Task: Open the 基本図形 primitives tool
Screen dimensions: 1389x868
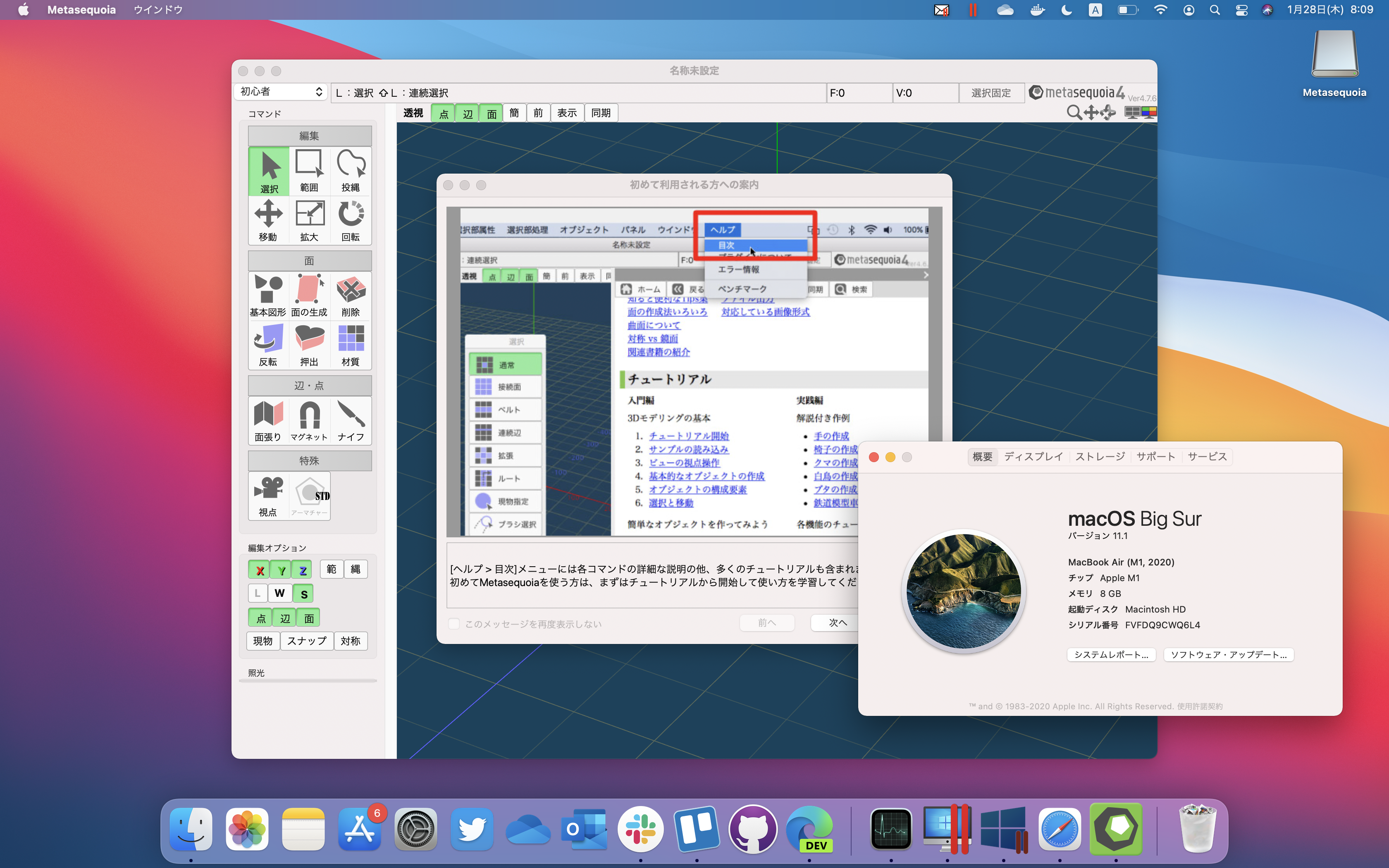Action: point(268,296)
